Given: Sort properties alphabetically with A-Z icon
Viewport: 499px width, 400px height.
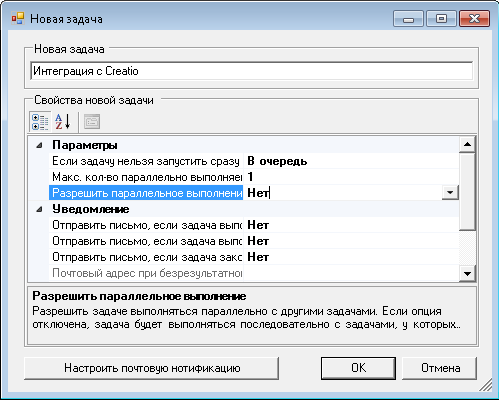Looking at the screenshot, I should click(x=63, y=122).
